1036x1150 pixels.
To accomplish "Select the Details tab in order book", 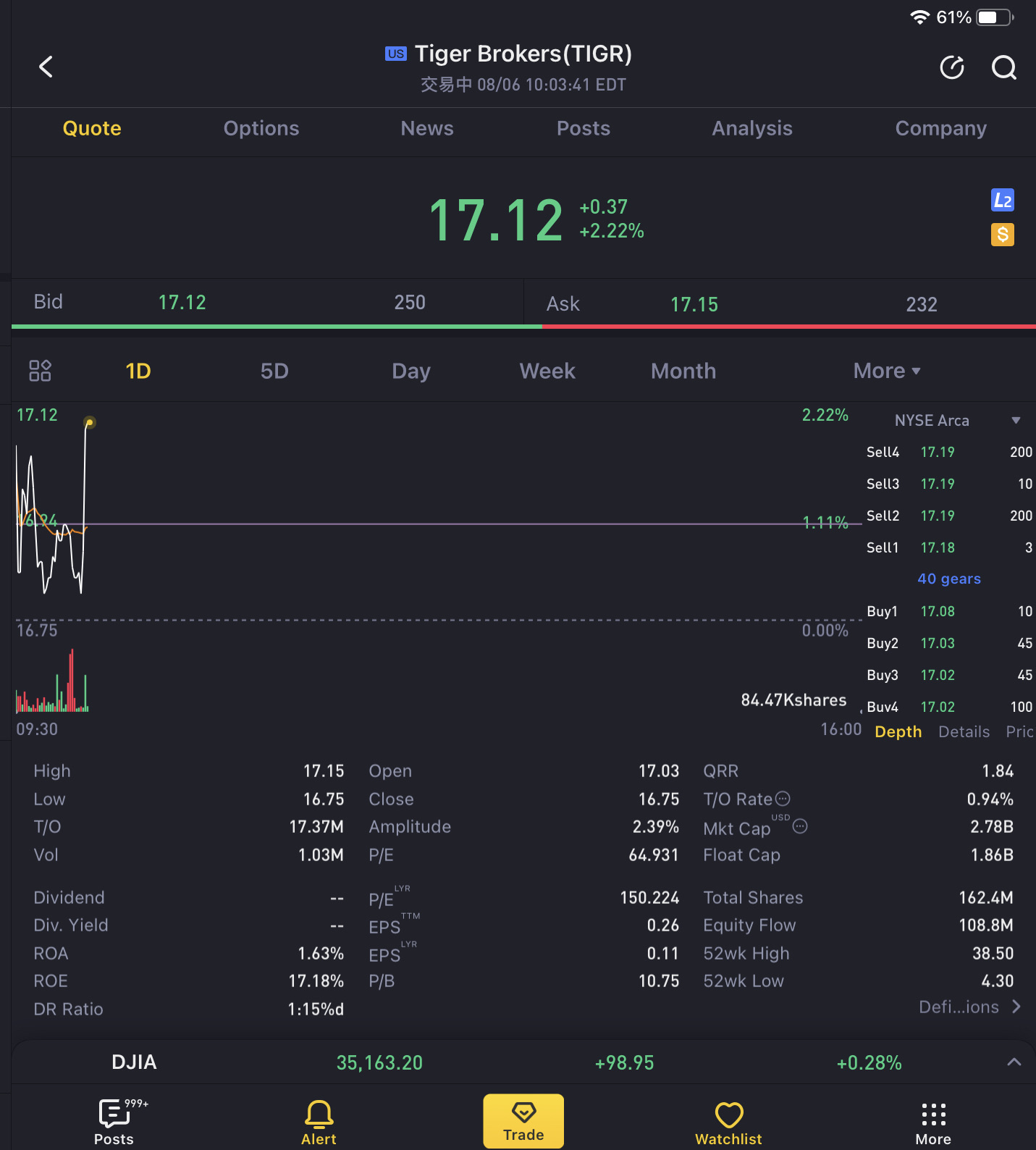I will click(964, 731).
